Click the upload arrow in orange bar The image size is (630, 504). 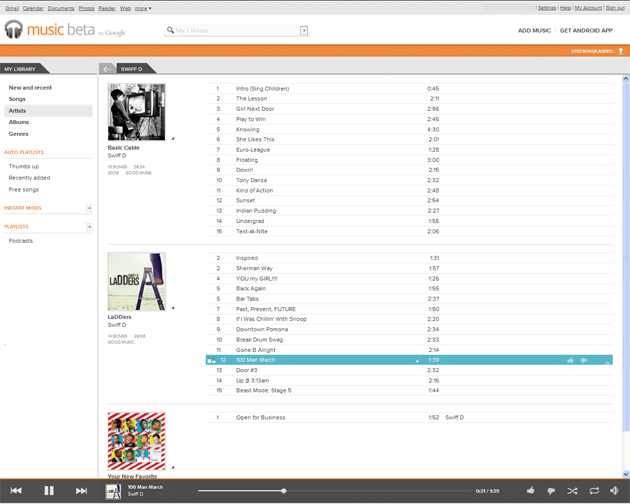(621, 51)
